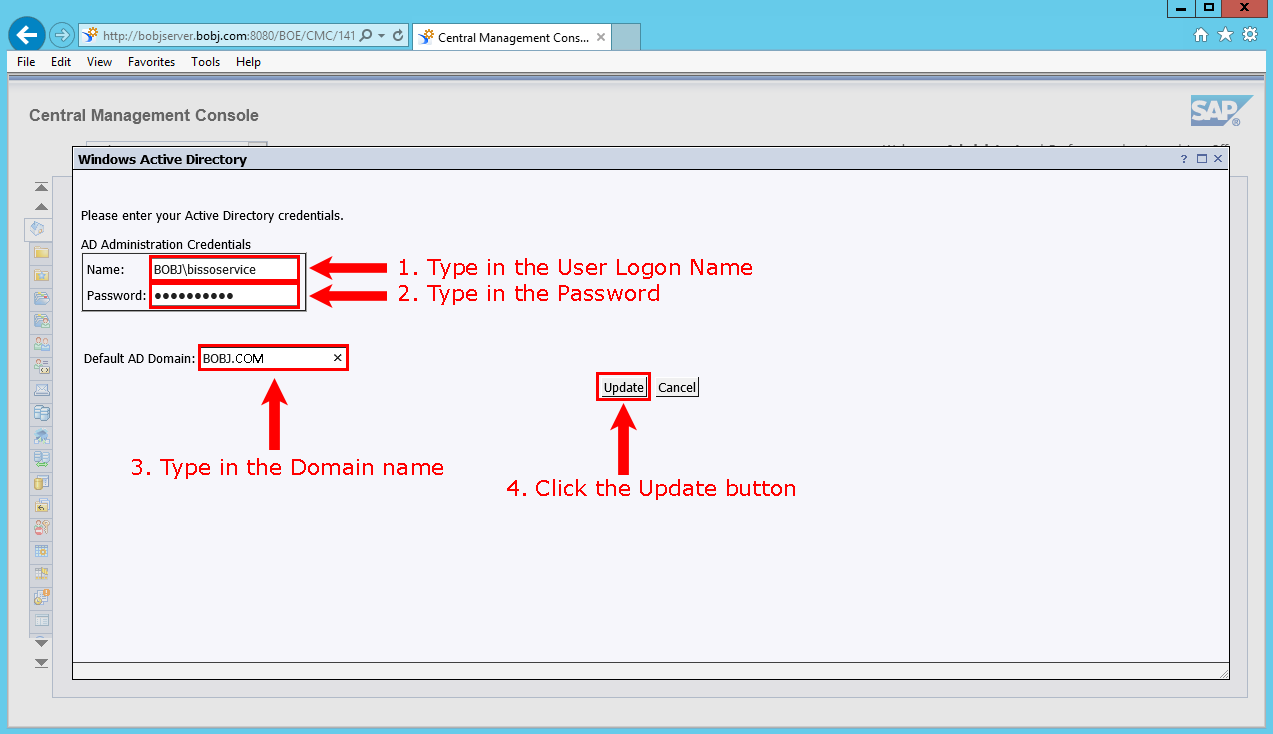Open browser Favorites star icon
Screen dimensions: 1273x734
pyautogui.click(x=1226, y=35)
